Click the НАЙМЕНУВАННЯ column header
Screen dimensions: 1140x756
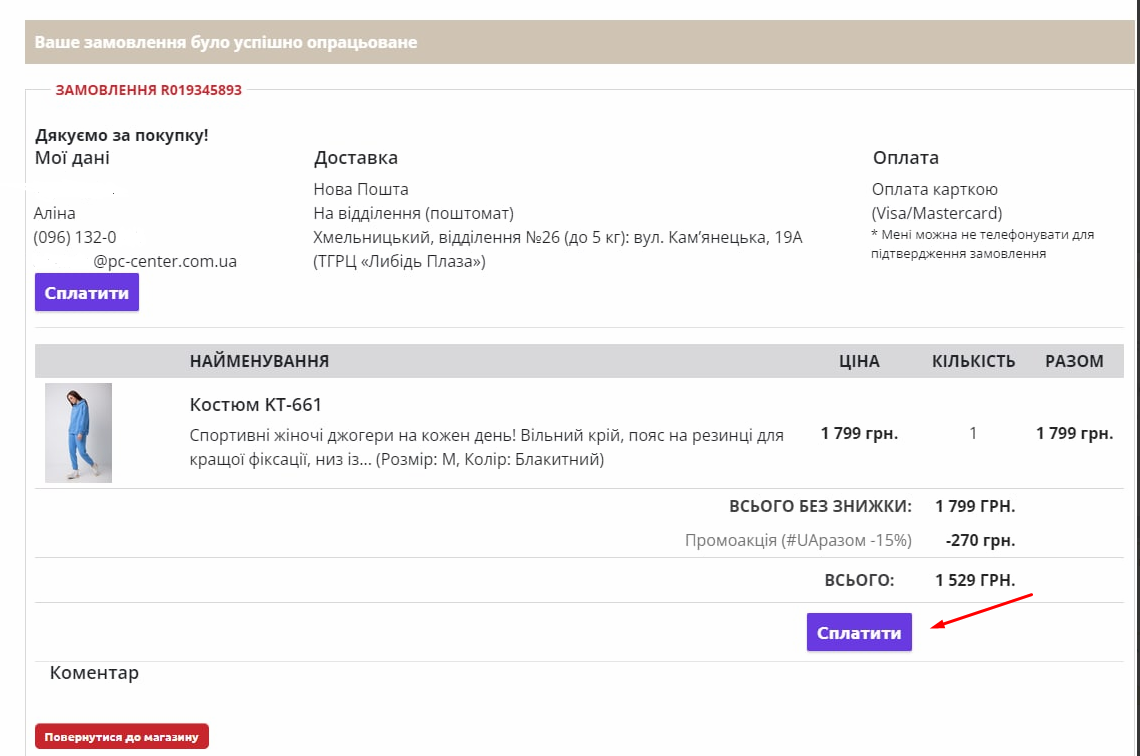(x=259, y=361)
